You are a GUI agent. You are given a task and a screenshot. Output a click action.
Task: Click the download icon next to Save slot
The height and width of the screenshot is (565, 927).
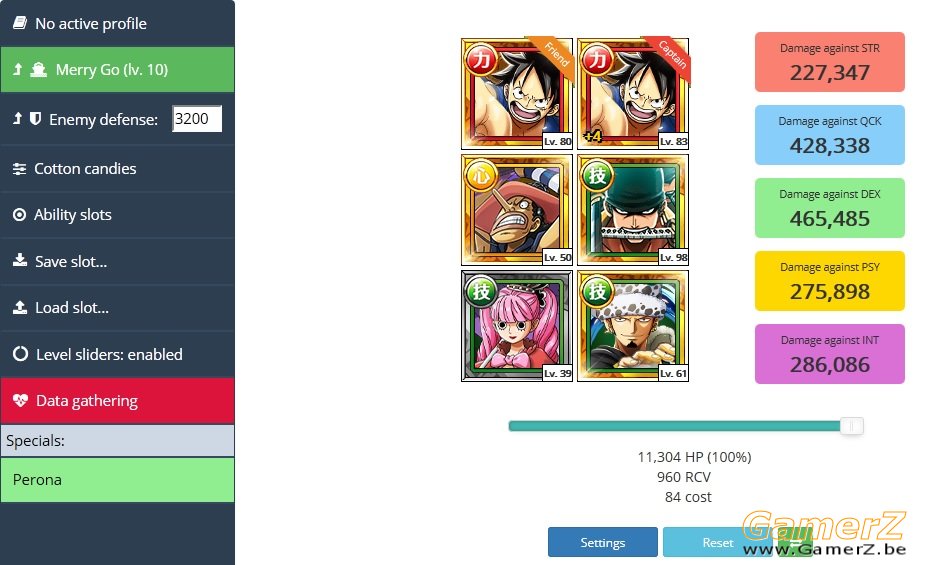[x=20, y=260]
